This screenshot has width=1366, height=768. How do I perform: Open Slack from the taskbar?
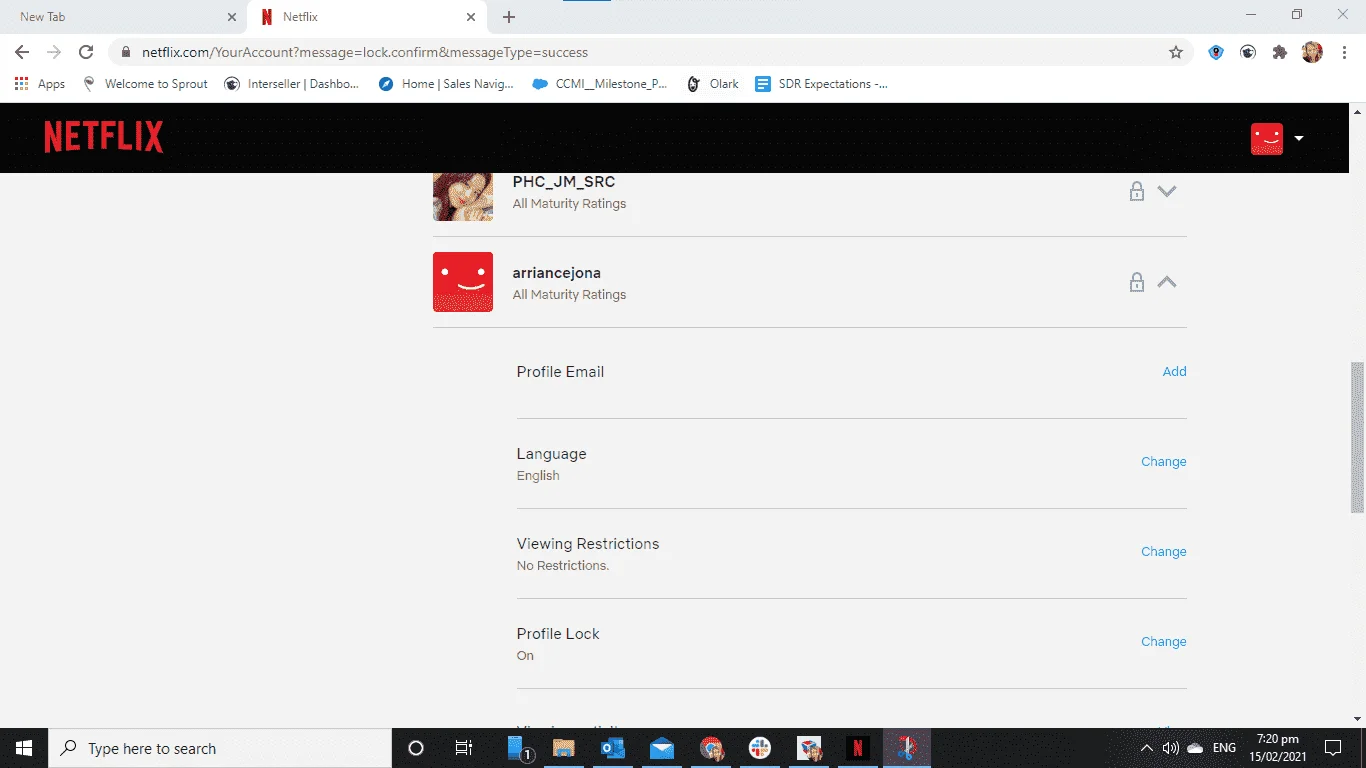point(760,748)
